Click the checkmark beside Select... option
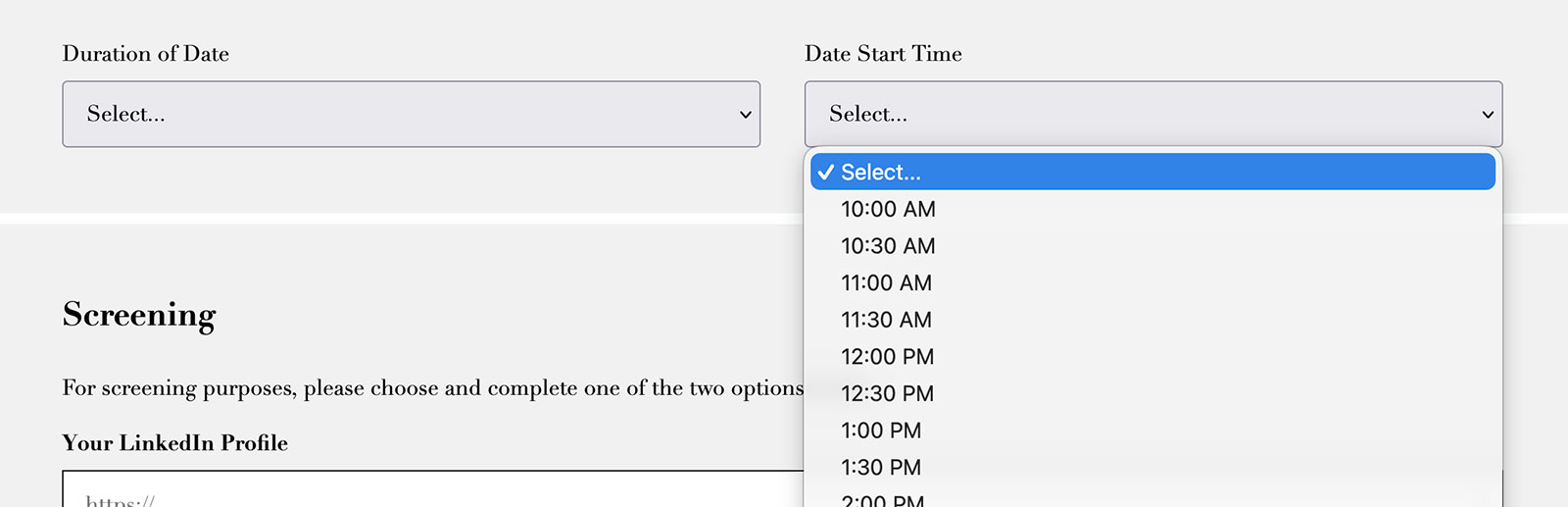Viewport: 1568px width, 507px height. (826, 173)
